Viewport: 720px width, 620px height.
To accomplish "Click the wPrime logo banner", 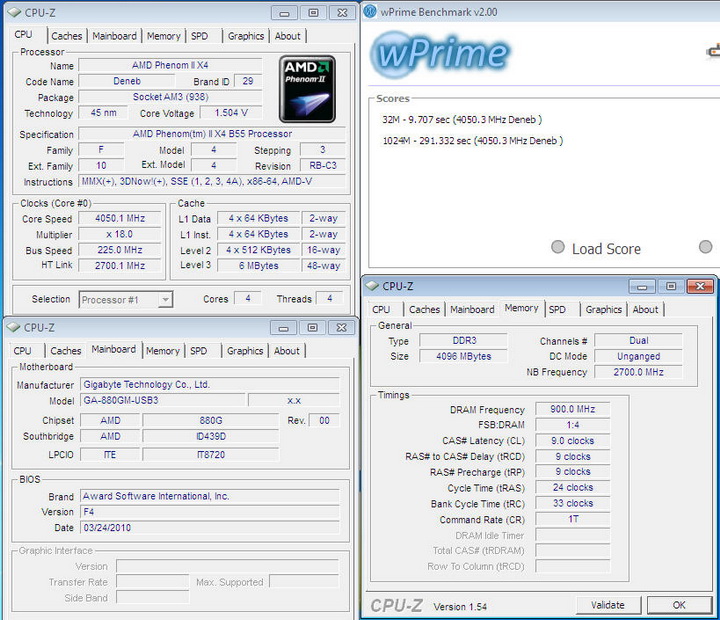I will point(440,54).
